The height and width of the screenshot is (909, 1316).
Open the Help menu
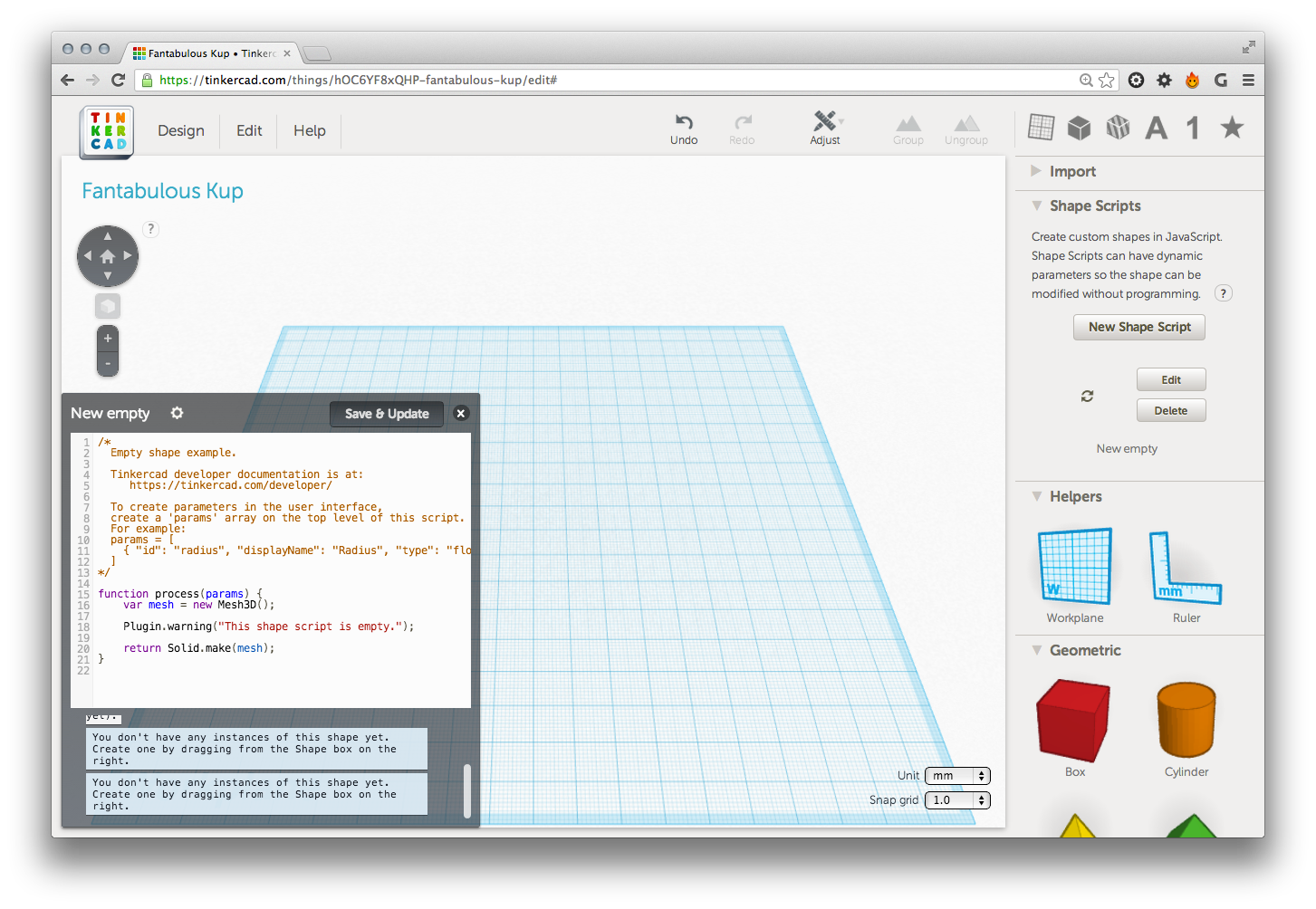(x=309, y=130)
